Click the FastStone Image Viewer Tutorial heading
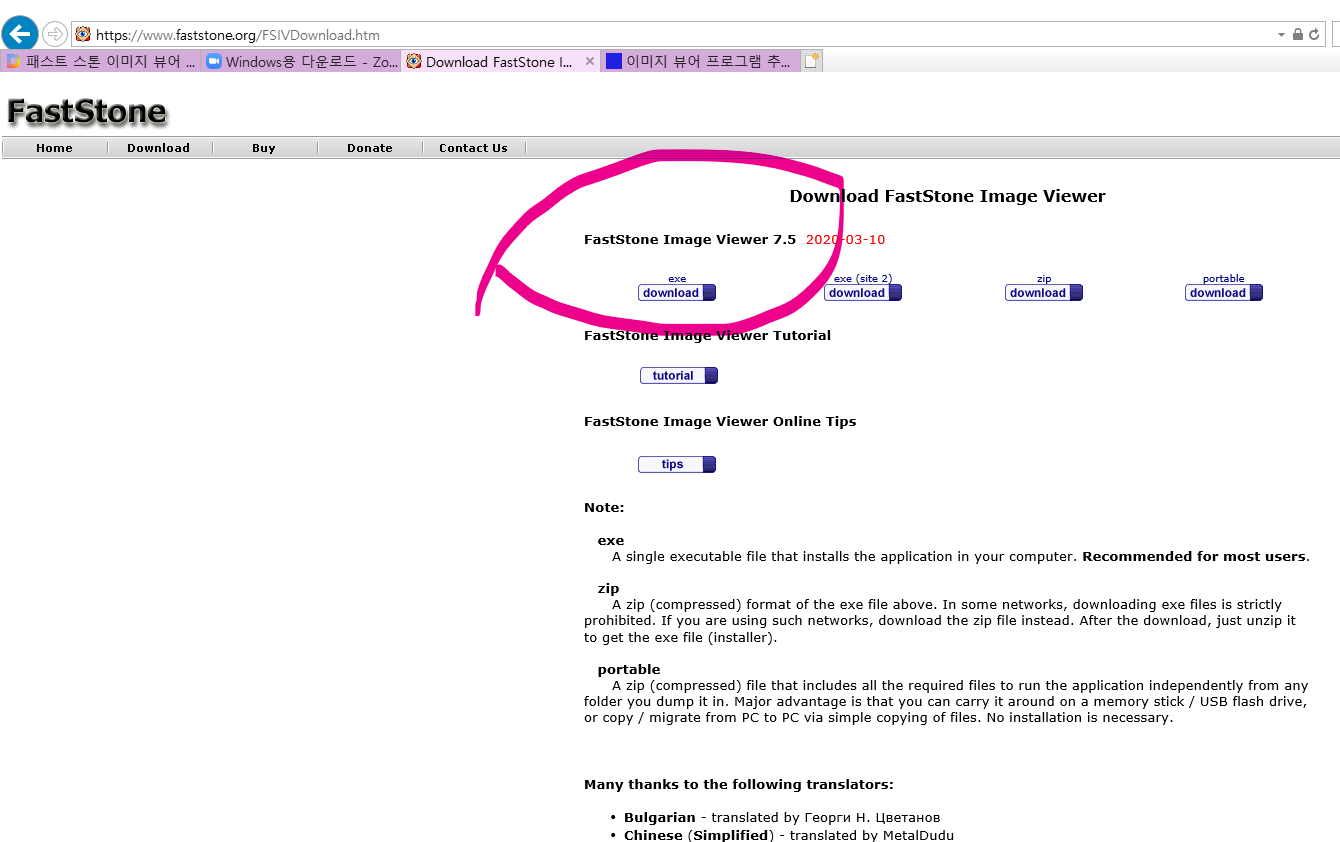Screen dimensions: 1340x842 tap(707, 336)
